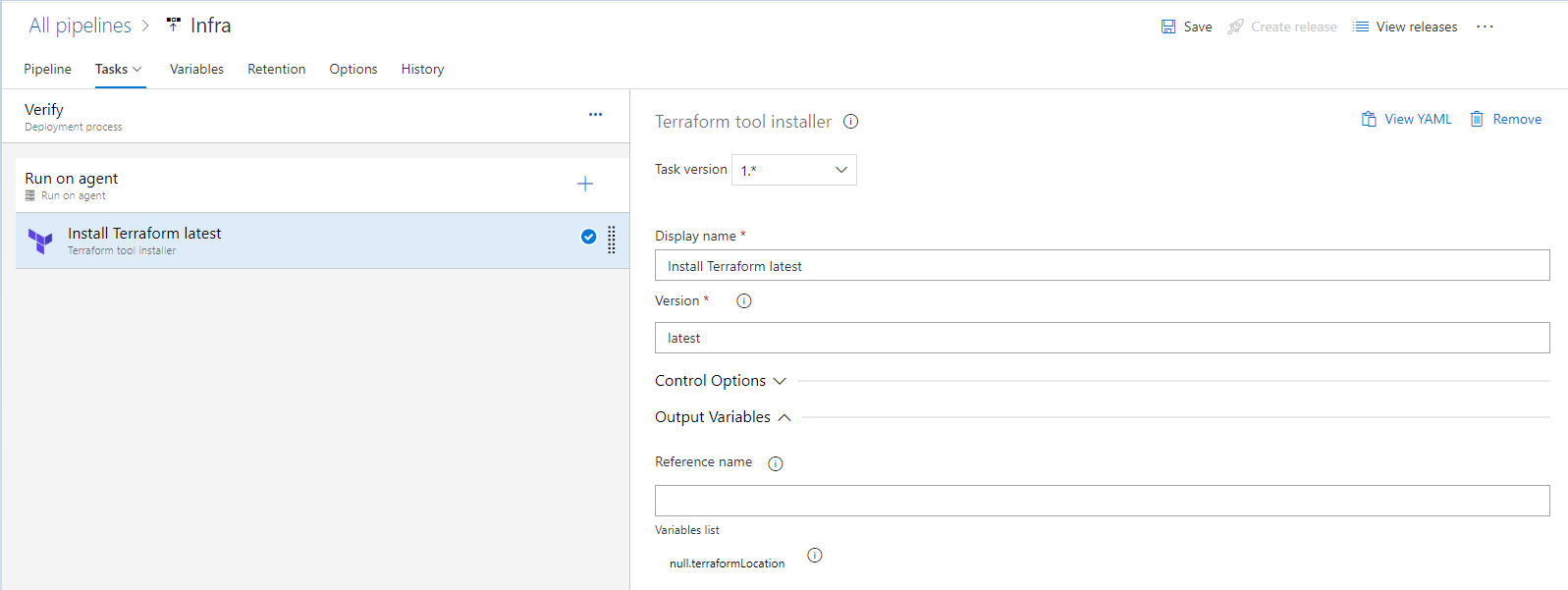Switch to the Variables tab
The height and width of the screenshot is (590, 1568).
tap(196, 69)
